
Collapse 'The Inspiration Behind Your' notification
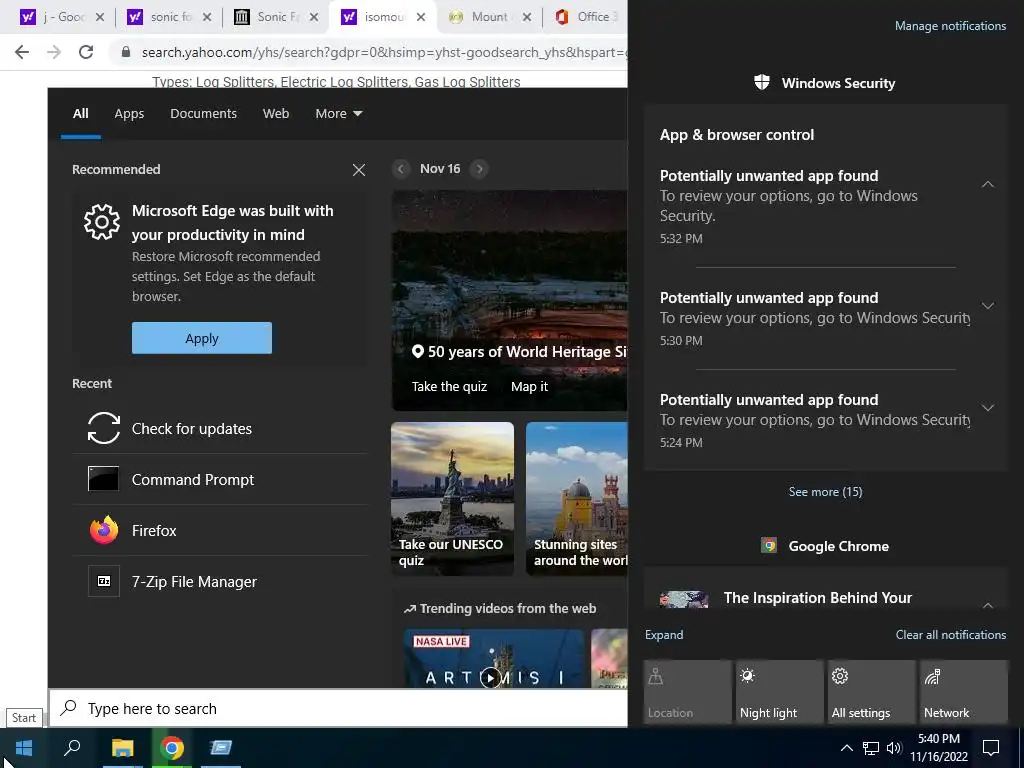click(x=987, y=605)
